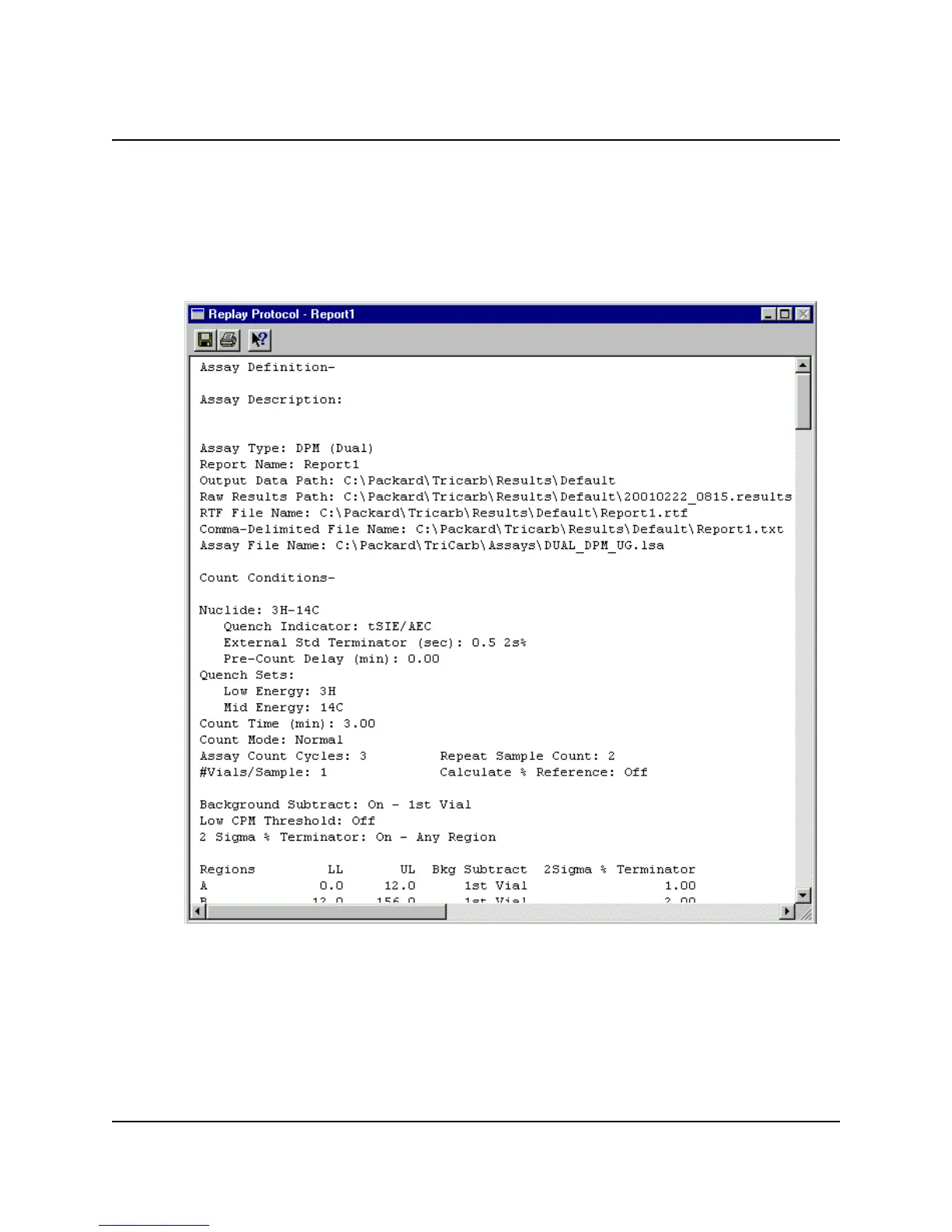Click the 'Count Conditions-' heading
952x1232 pixels.
point(267,578)
